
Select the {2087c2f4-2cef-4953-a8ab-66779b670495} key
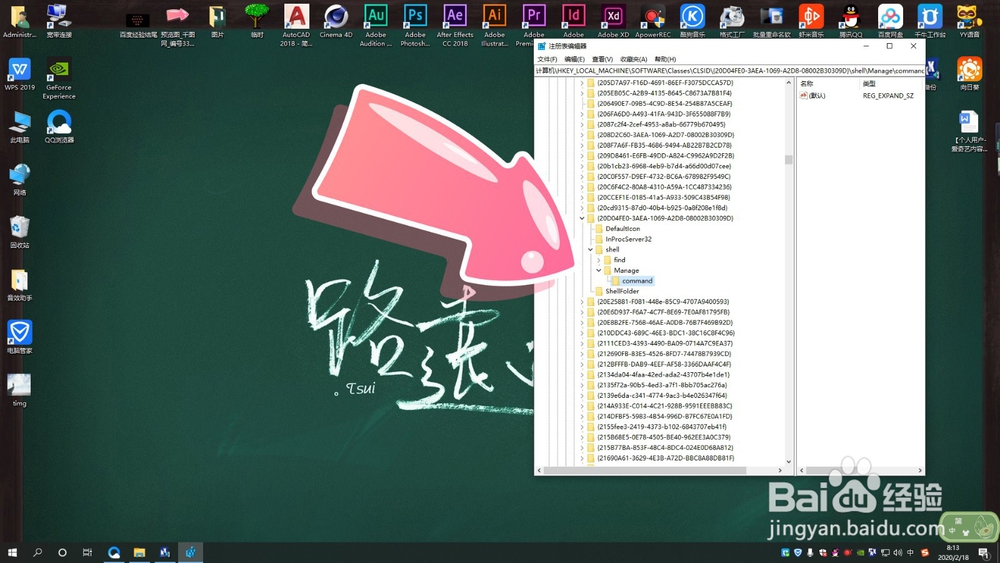pos(661,124)
